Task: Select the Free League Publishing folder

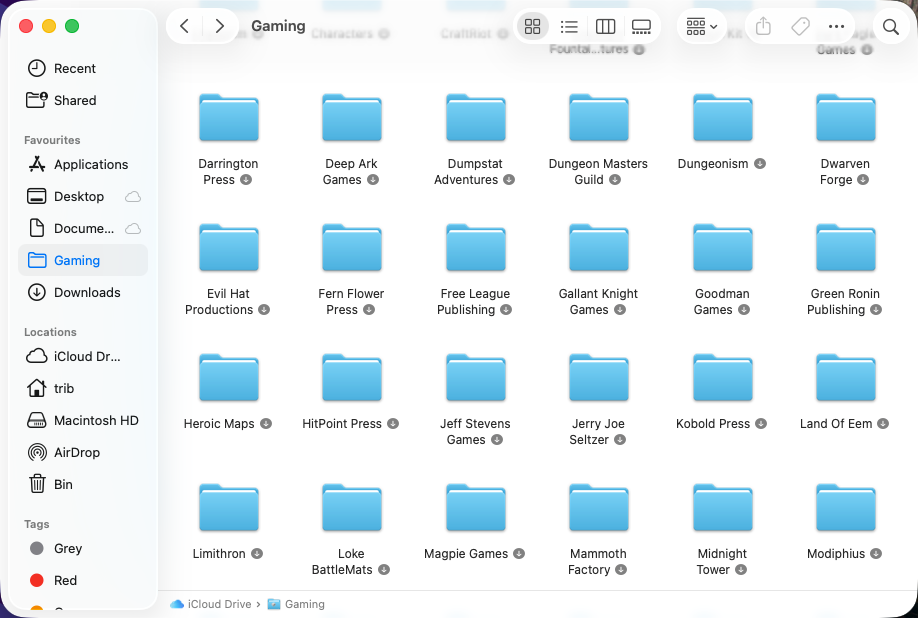Action: click(475, 248)
